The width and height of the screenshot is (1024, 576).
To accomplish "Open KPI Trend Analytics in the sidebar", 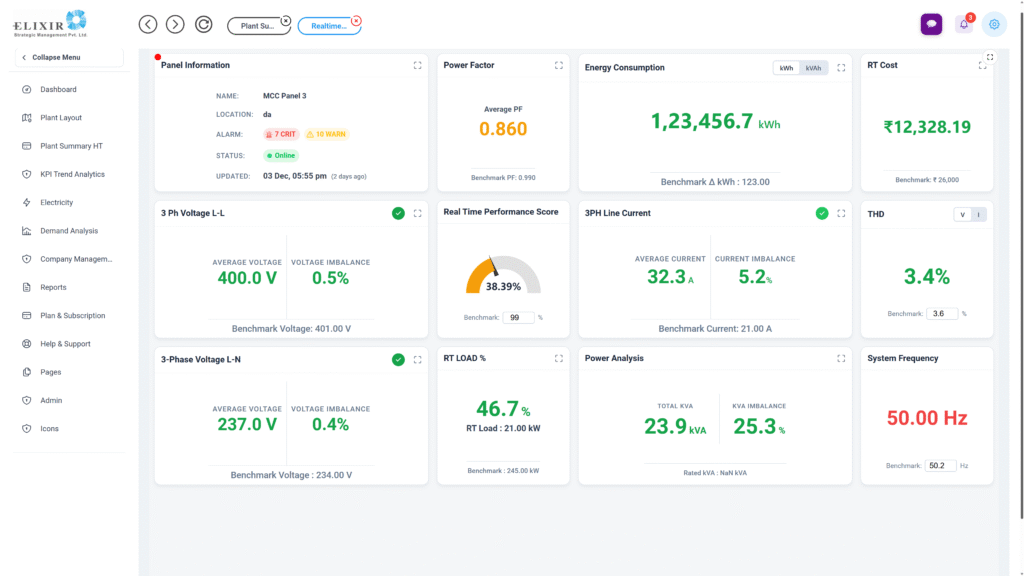I will click(72, 174).
